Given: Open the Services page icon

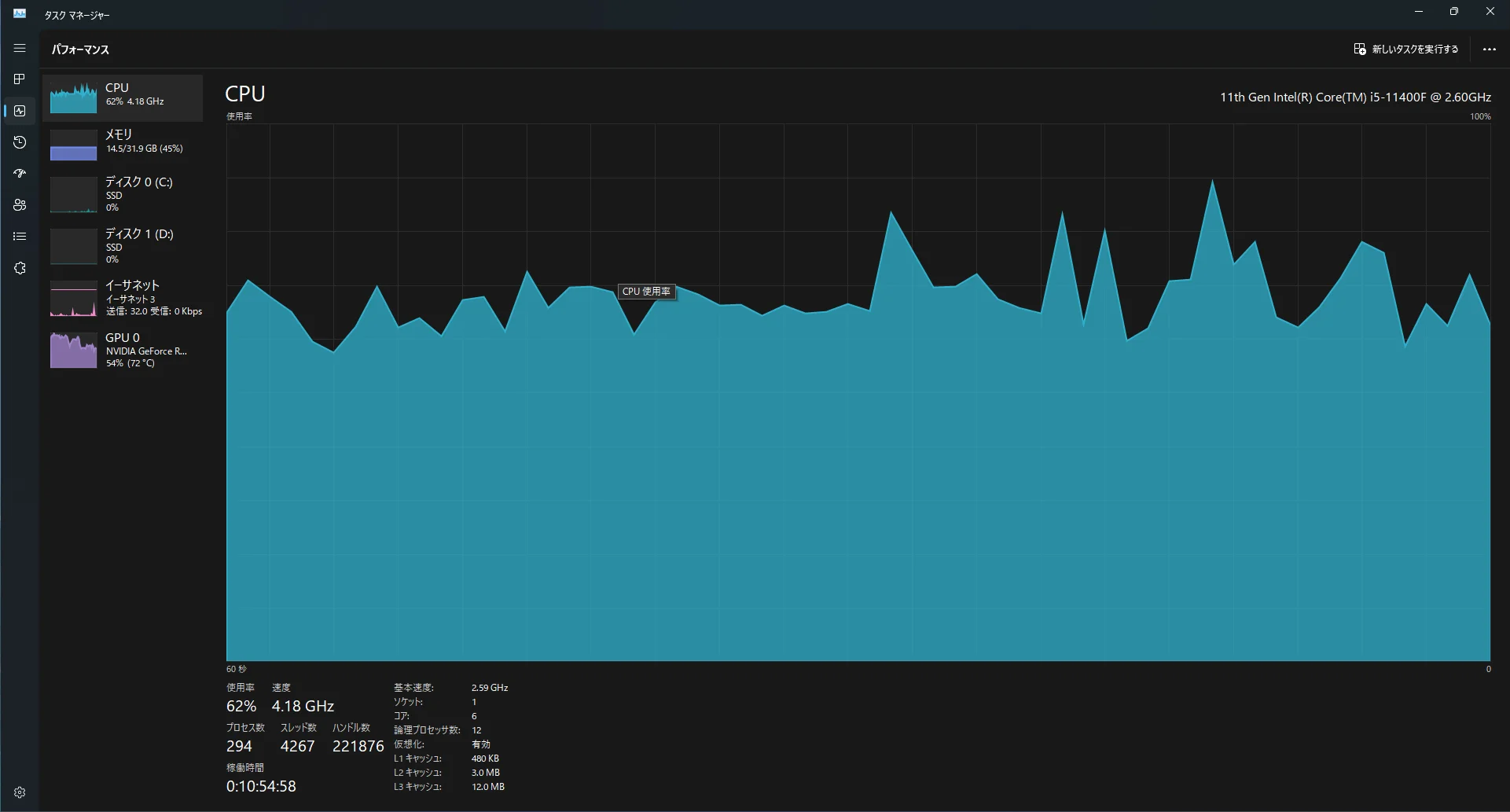Looking at the screenshot, I should point(20,268).
